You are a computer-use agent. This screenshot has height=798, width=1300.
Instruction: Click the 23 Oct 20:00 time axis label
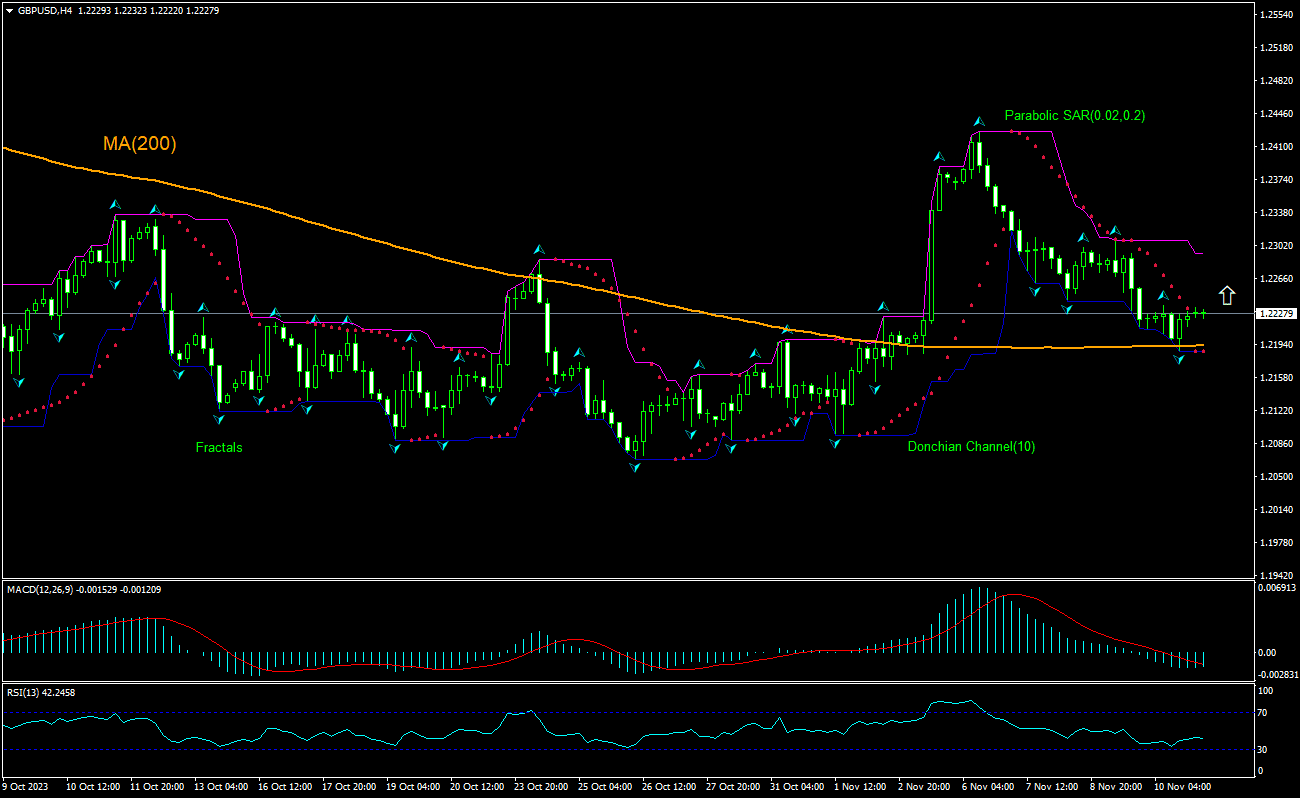[541, 787]
